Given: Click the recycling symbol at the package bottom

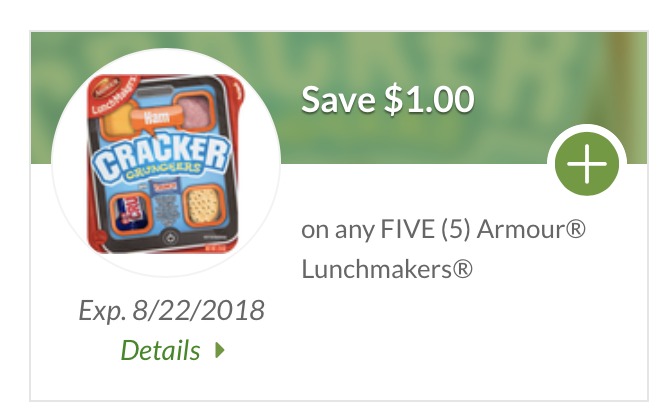Looking at the screenshot, I should click(170, 238).
